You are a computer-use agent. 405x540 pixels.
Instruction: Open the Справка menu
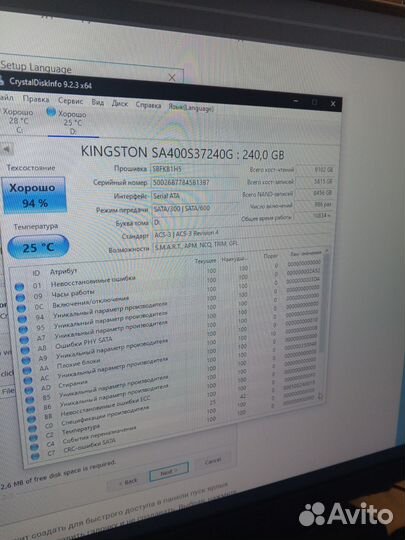coord(148,105)
